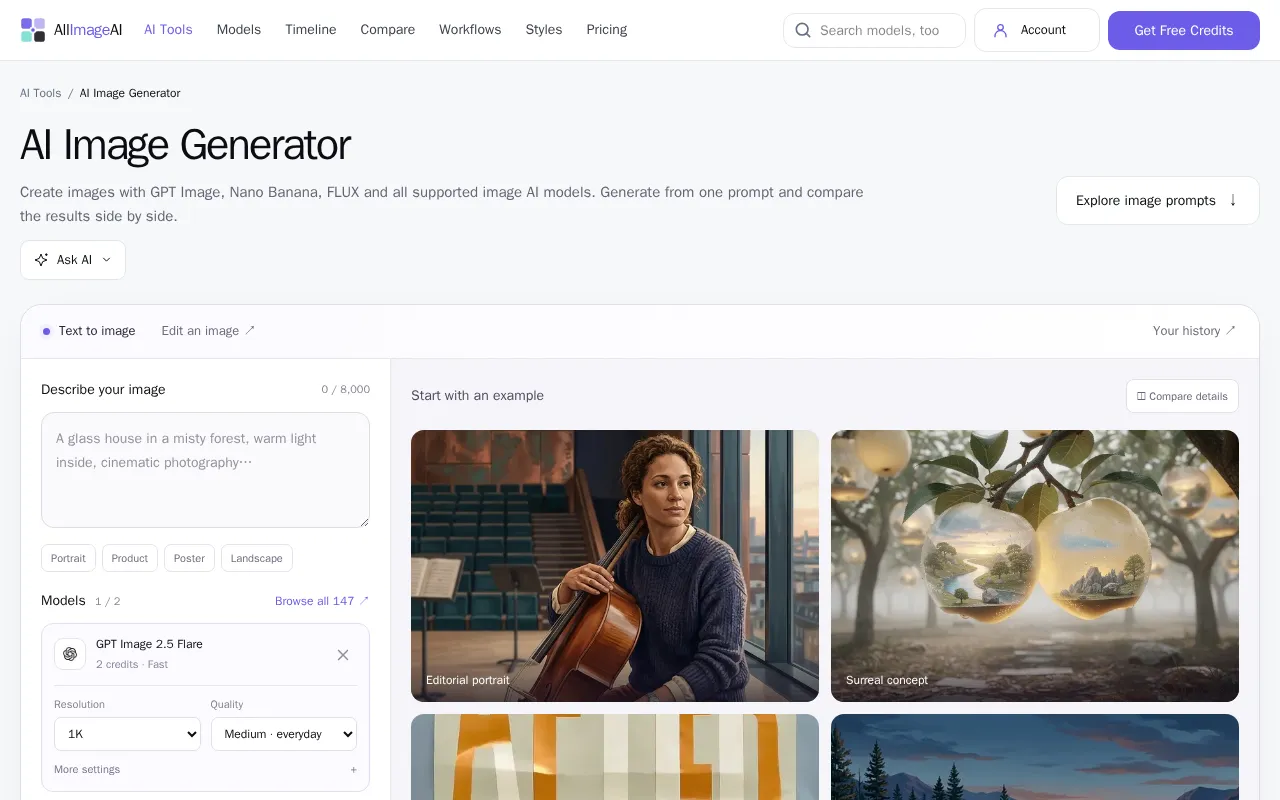Viewport: 1280px width, 800px height.
Task: Open the Resolution 1K dropdown
Action: [x=127, y=734]
